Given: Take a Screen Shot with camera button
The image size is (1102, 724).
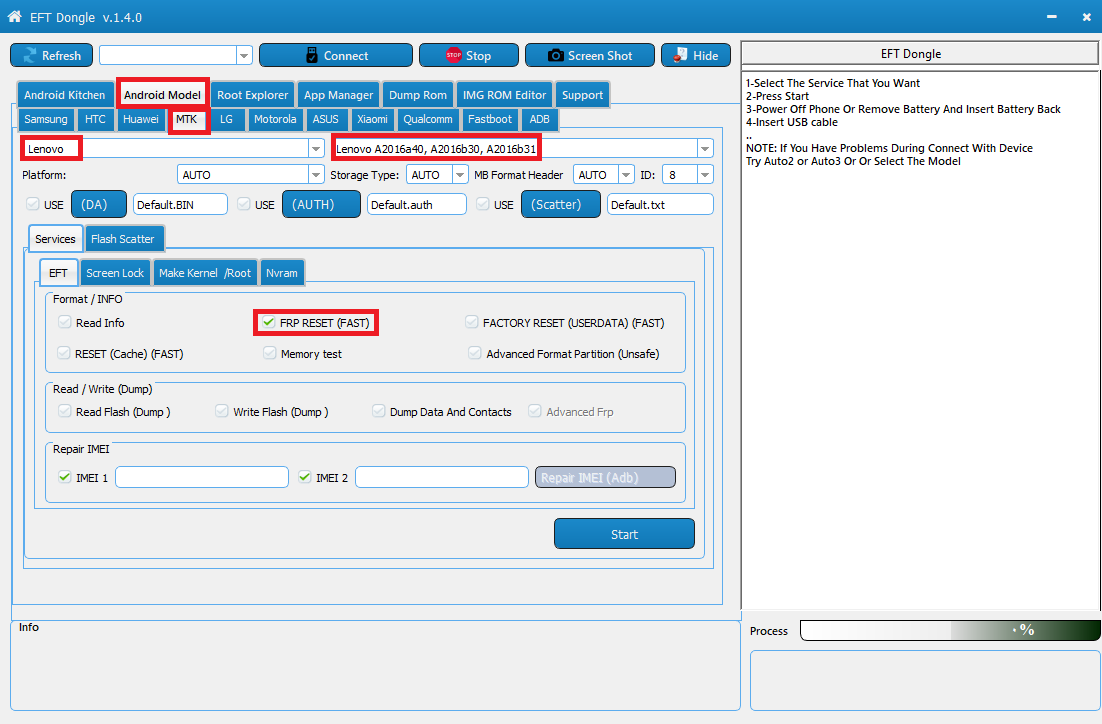Looking at the screenshot, I should [x=590, y=56].
